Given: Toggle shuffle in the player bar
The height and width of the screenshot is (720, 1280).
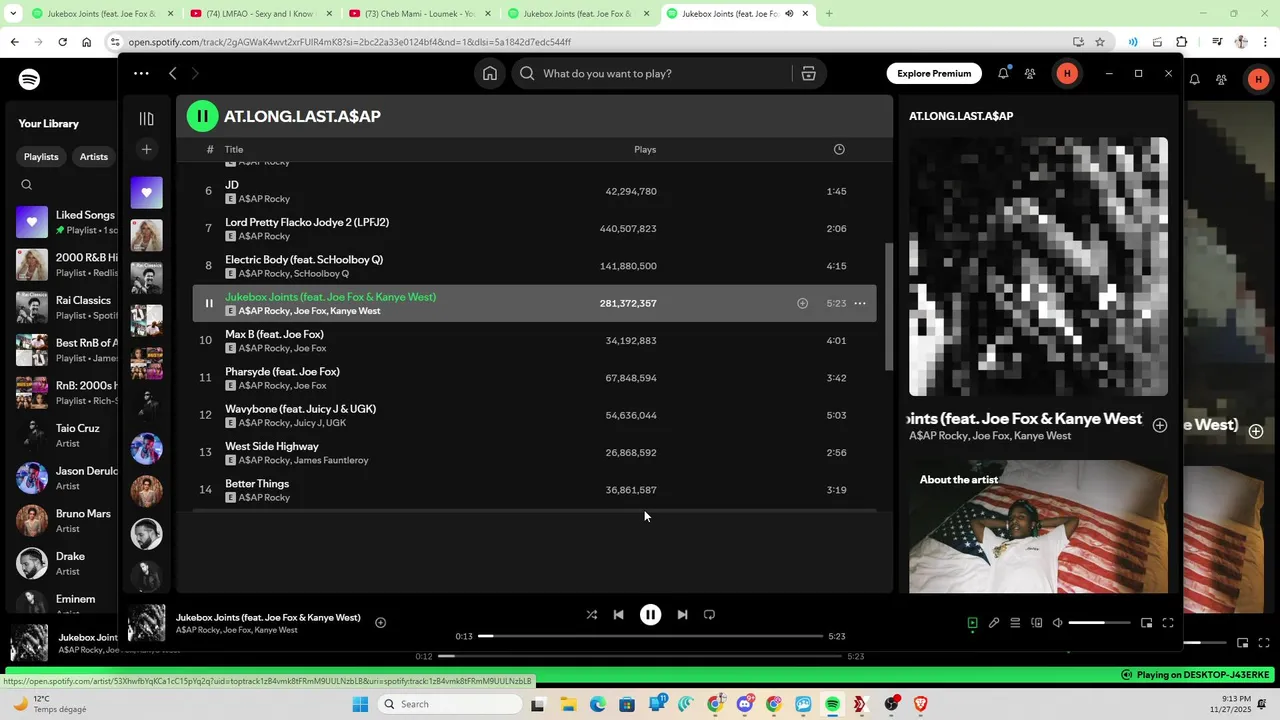Looking at the screenshot, I should click(x=591, y=614).
